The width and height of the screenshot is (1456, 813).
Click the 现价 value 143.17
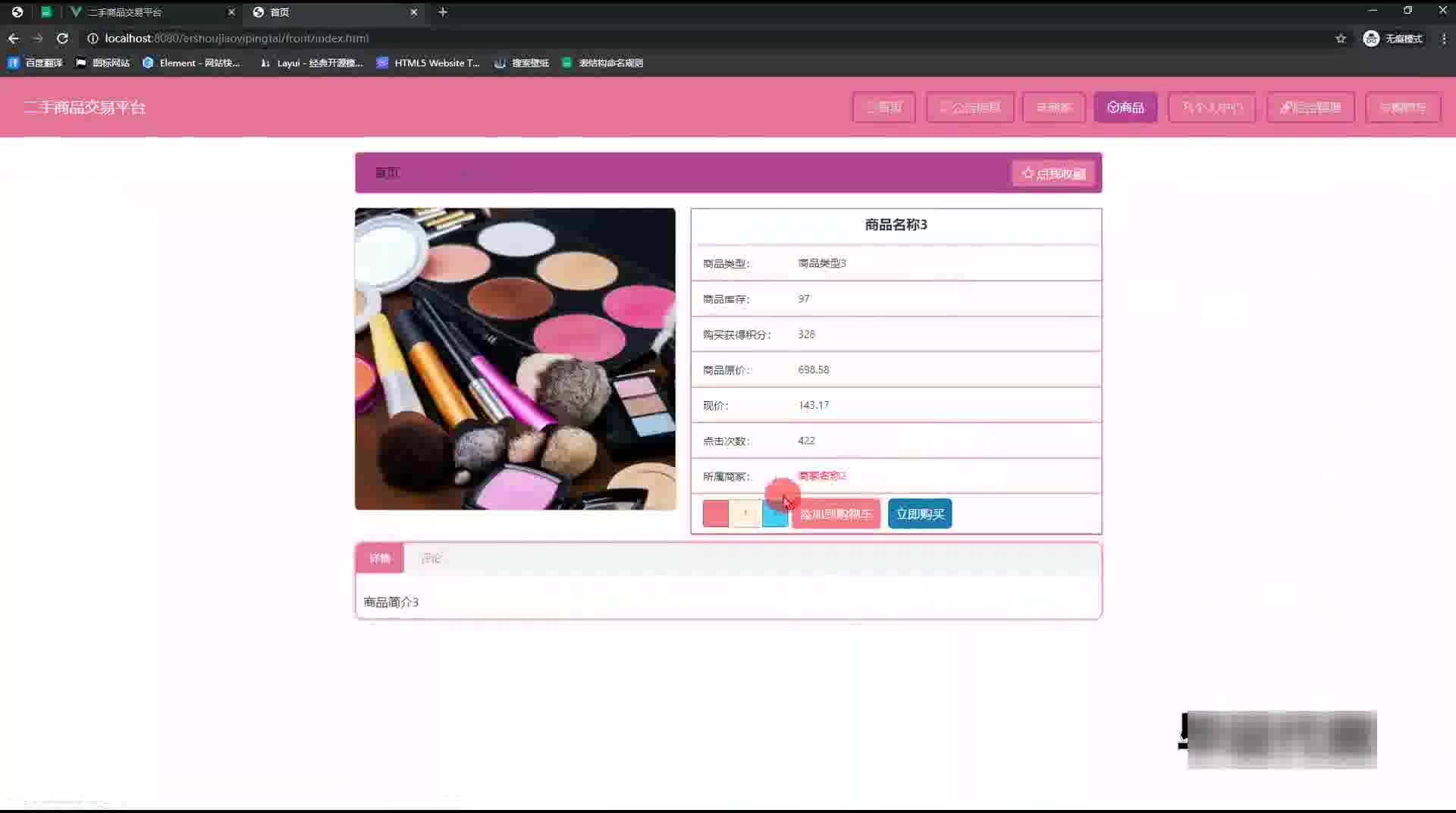click(814, 405)
